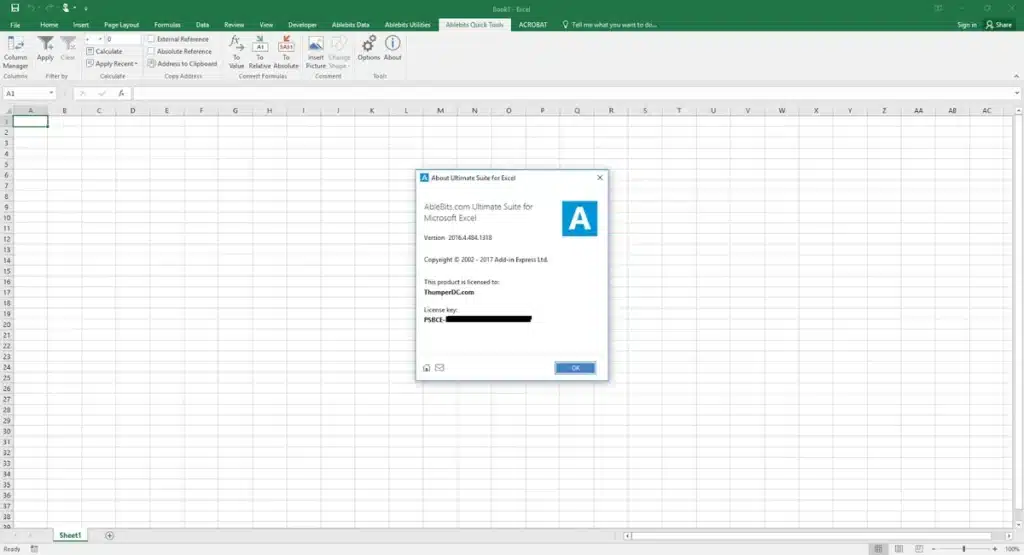Select column header AC
This screenshot has height=555, width=1024.
(x=986, y=110)
